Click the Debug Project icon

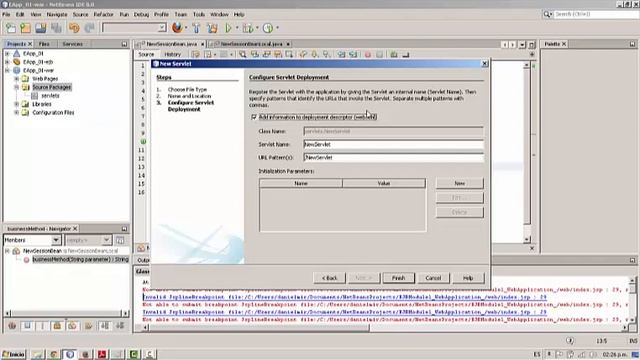(x=248, y=28)
